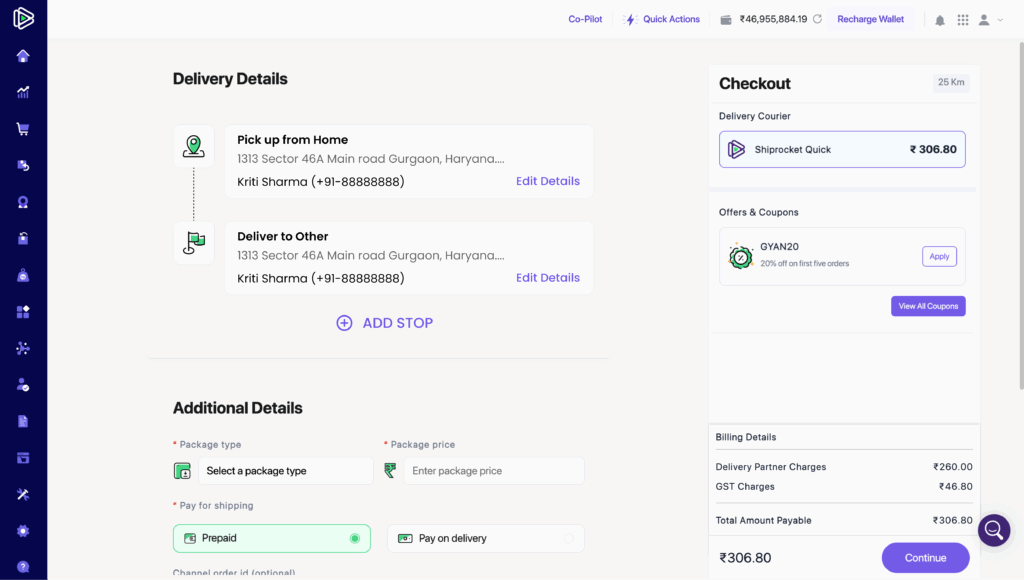
Task: Click the package price input field
Action: click(493, 471)
